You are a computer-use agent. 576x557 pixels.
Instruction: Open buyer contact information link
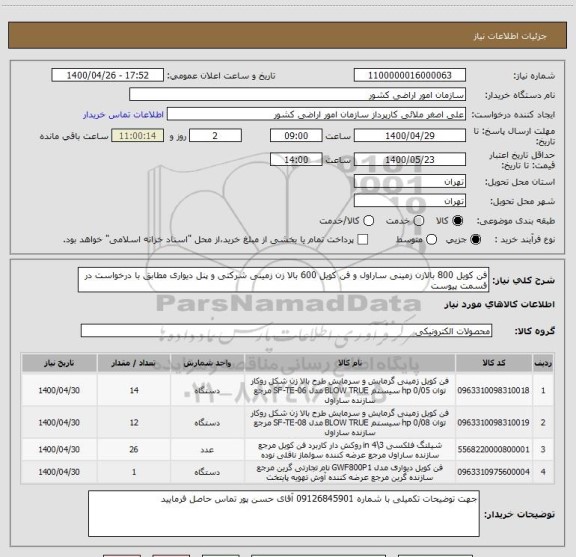[123, 115]
